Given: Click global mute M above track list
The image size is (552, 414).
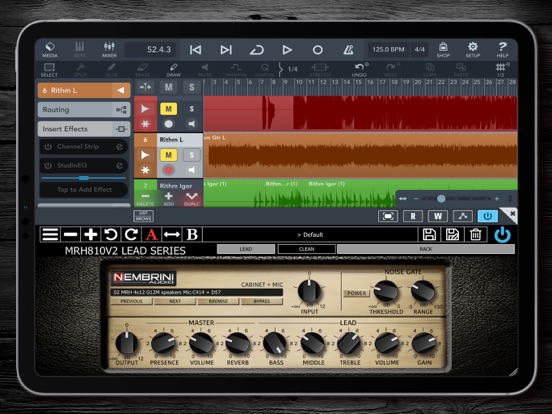Looking at the screenshot, I should [x=169, y=87].
